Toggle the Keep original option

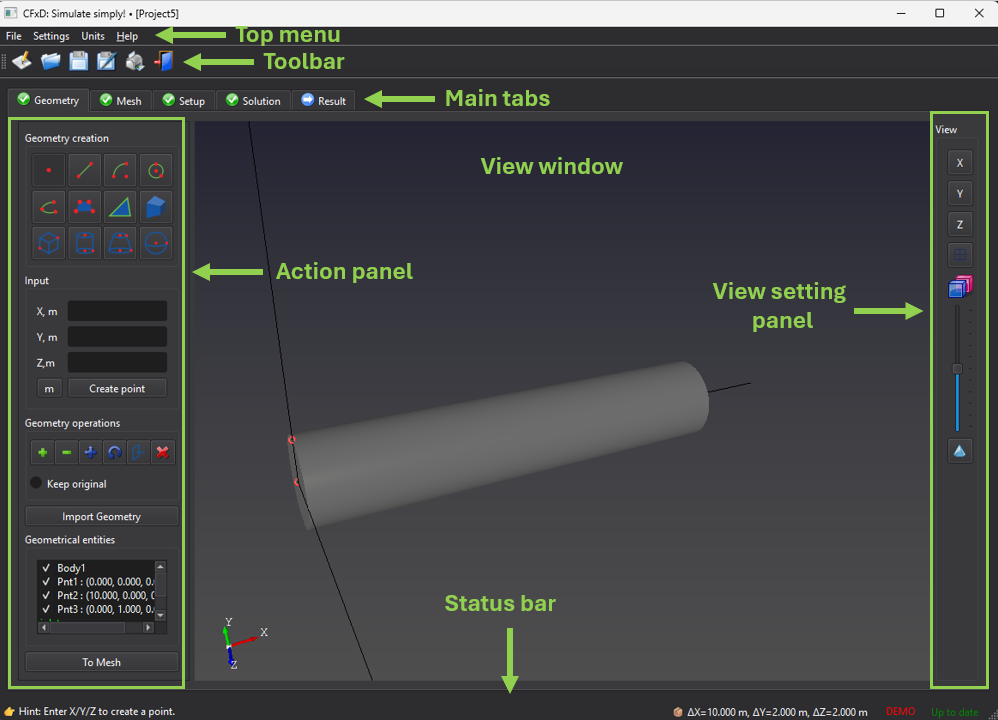point(37,484)
